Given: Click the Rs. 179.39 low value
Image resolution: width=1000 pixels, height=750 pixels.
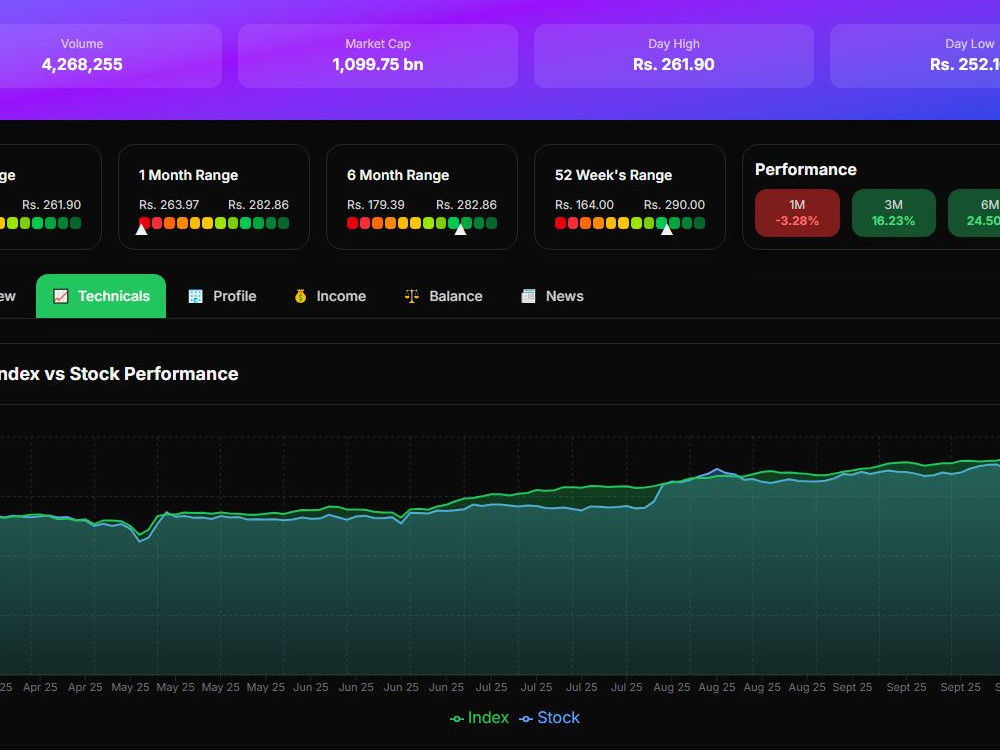Looking at the screenshot, I should click(376, 205).
